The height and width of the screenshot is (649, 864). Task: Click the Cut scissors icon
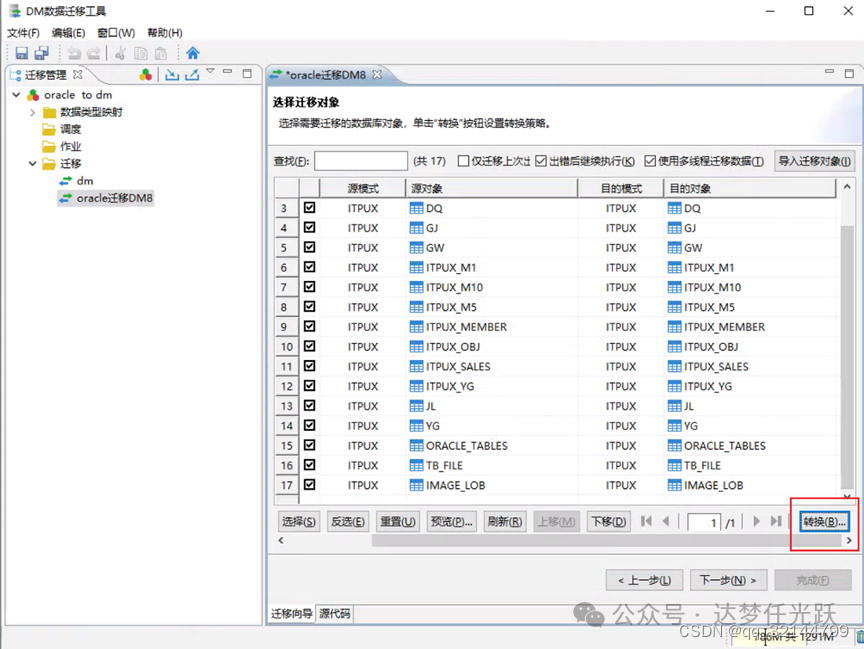pos(121,53)
